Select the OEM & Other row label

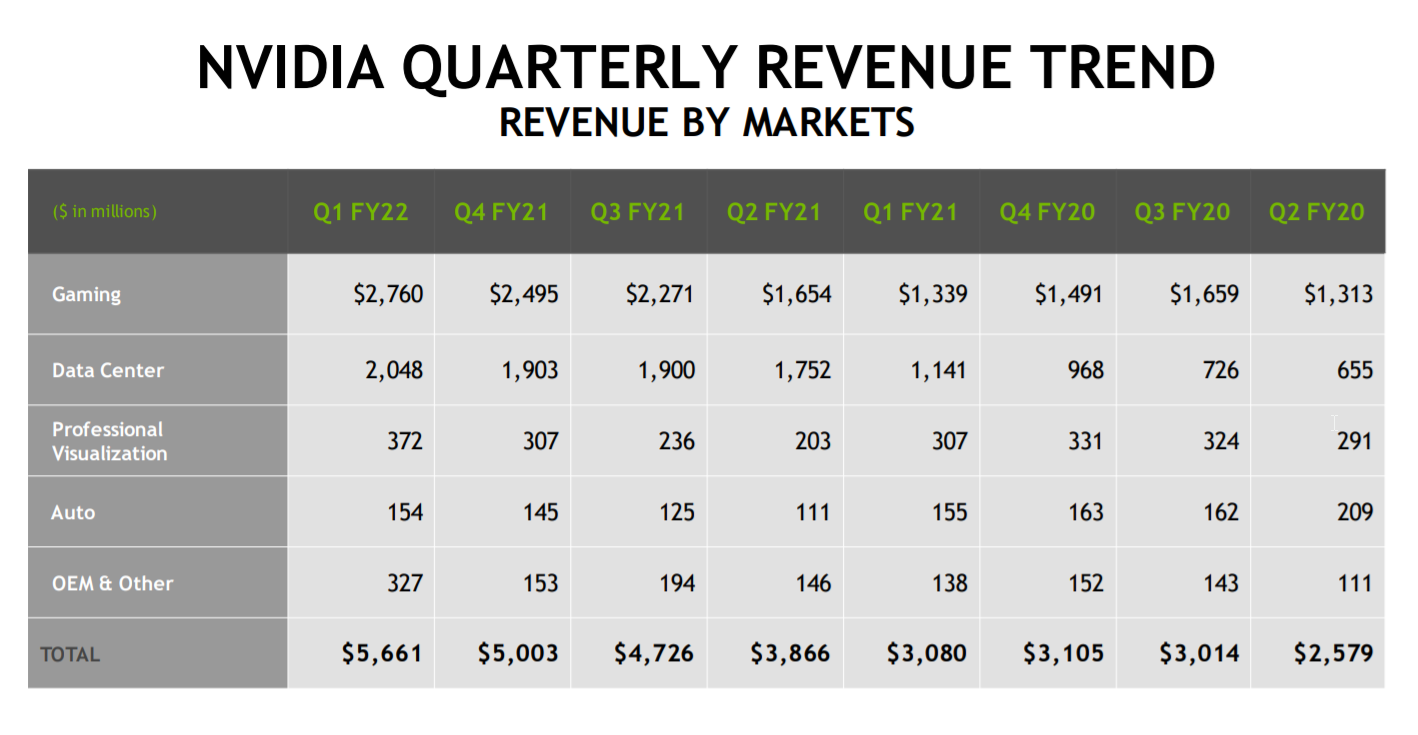click(x=113, y=583)
